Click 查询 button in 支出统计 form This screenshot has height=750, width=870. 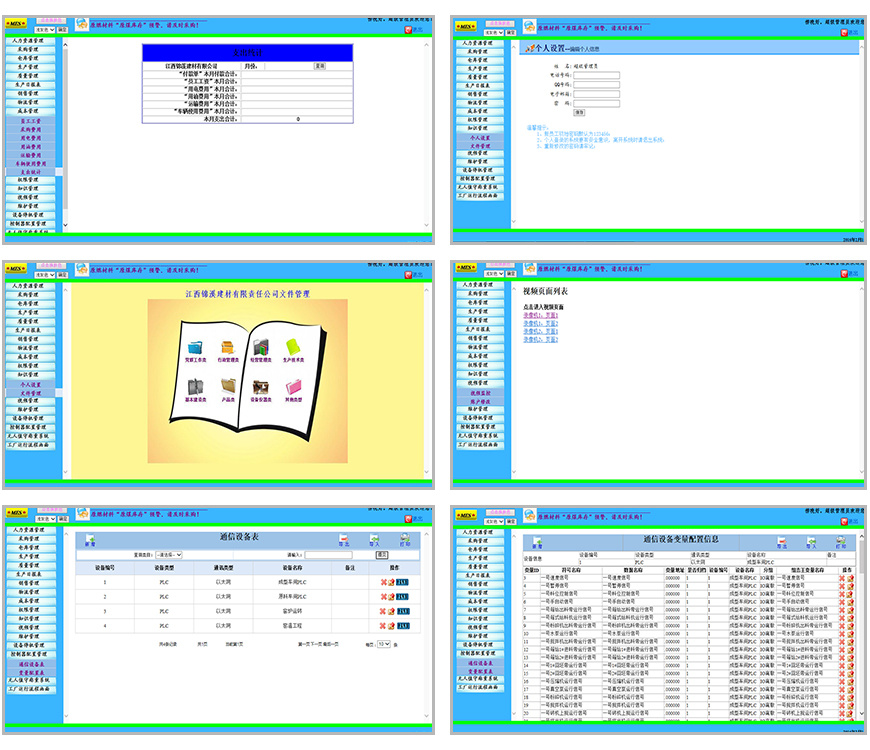(x=320, y=66)
